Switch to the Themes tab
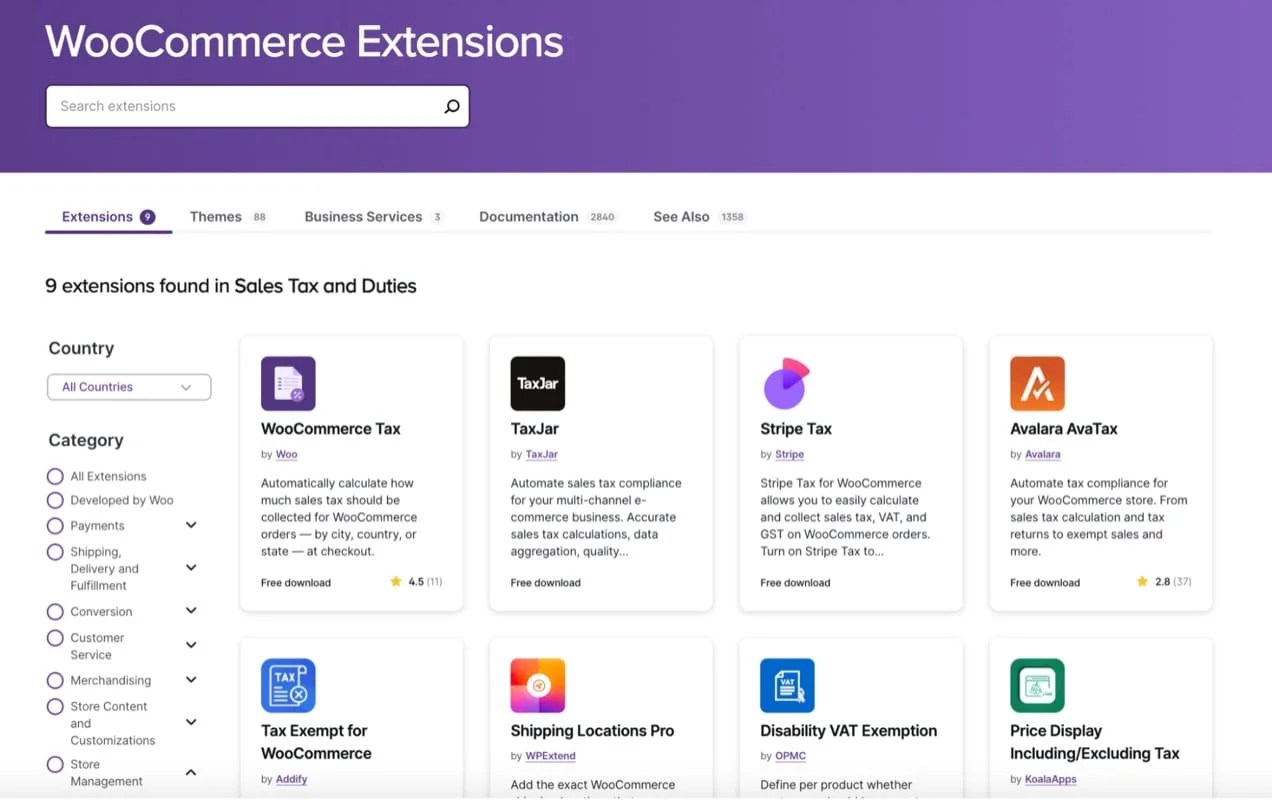The height and width of the screenshot is (800, 1272). click(x=229, y=217)
